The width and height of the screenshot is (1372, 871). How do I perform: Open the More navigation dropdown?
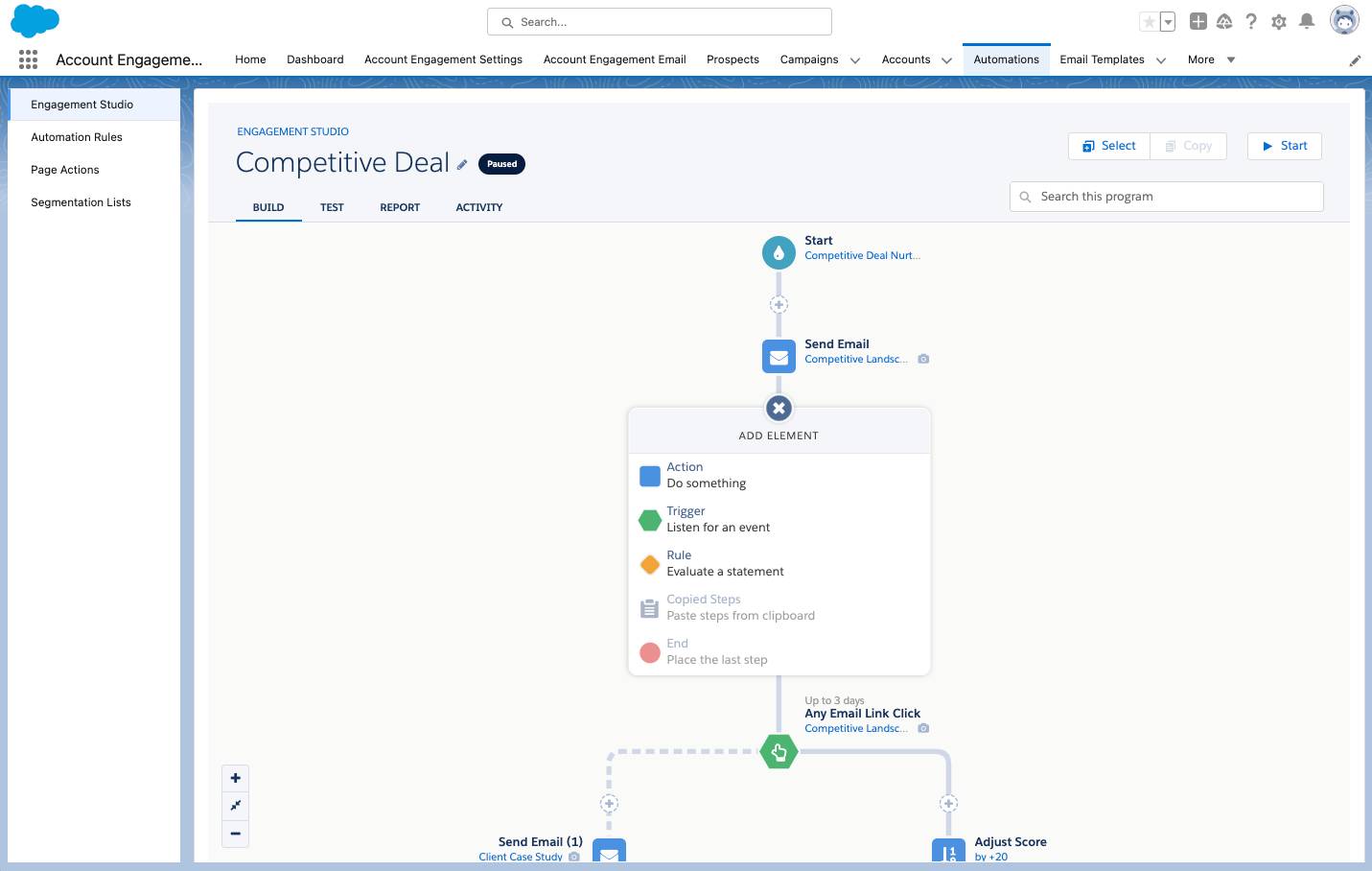pos(1212,59)
